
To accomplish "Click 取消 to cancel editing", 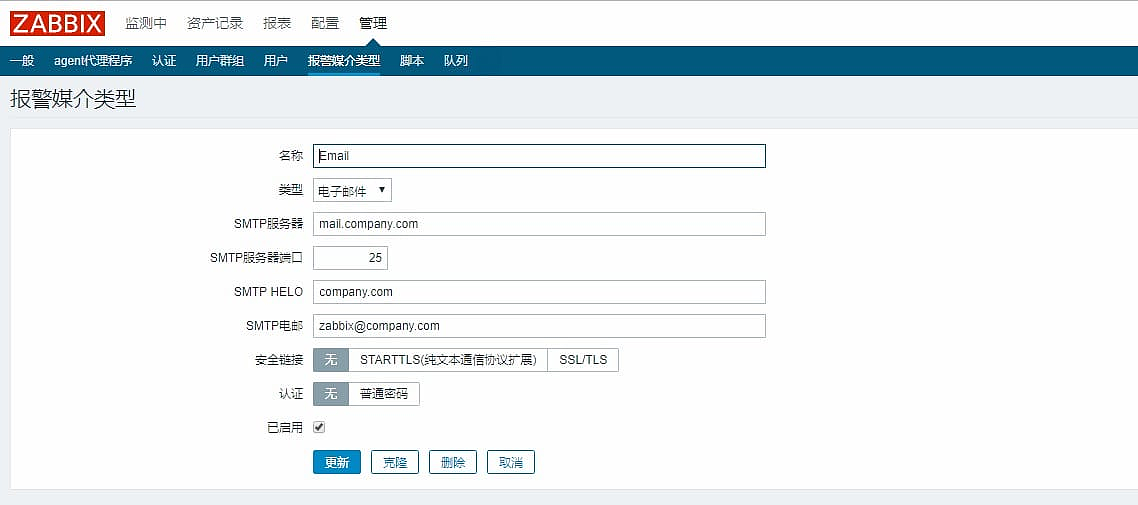I will (511, 462).
